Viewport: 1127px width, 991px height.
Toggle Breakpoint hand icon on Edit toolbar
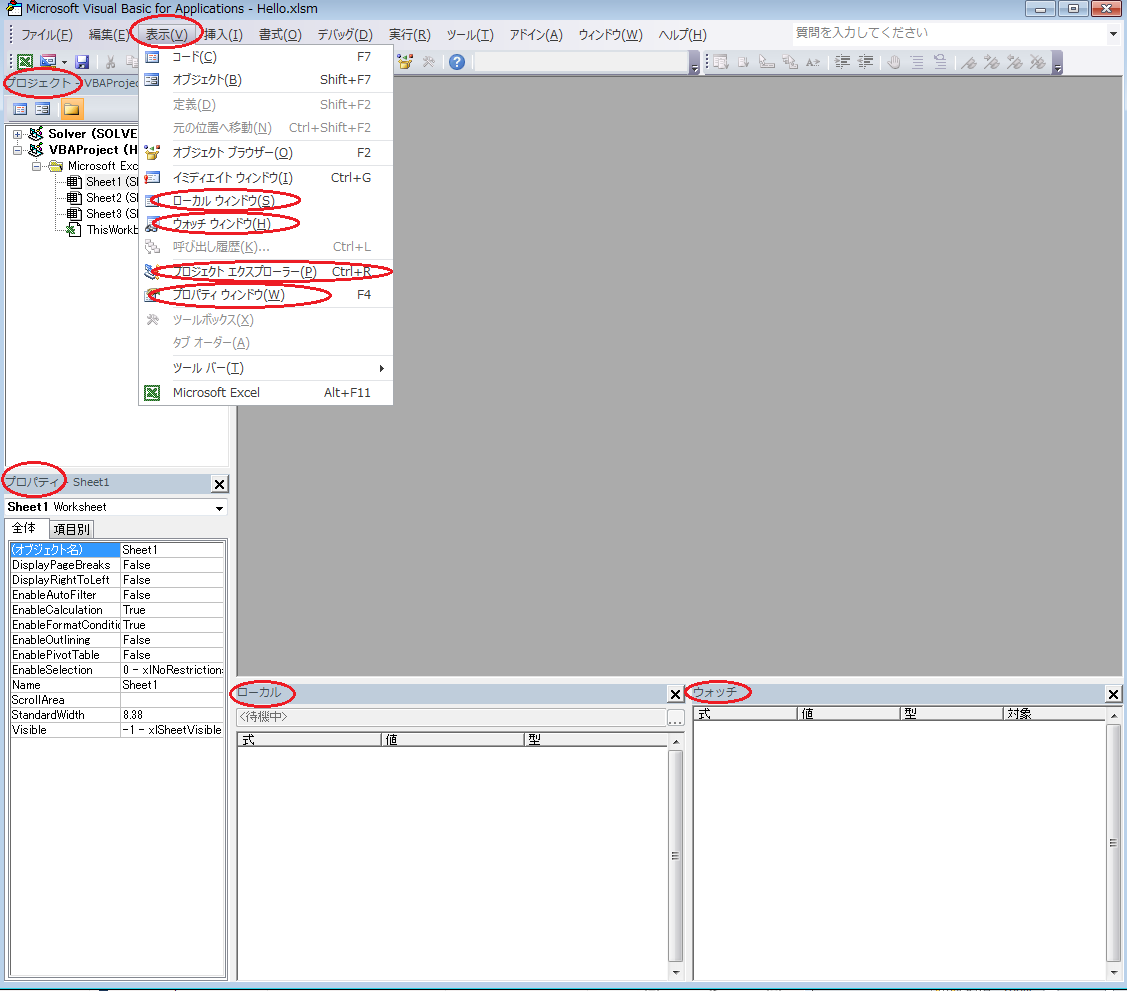coord(893,62)
